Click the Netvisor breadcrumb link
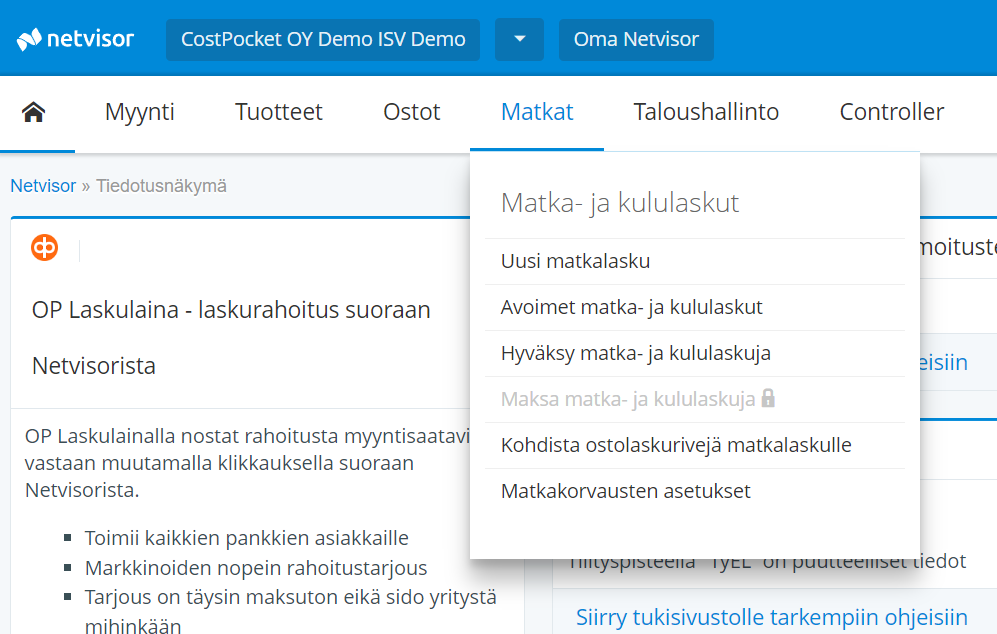The height and width of the screenshot is (634, 997). click(43, 186)
